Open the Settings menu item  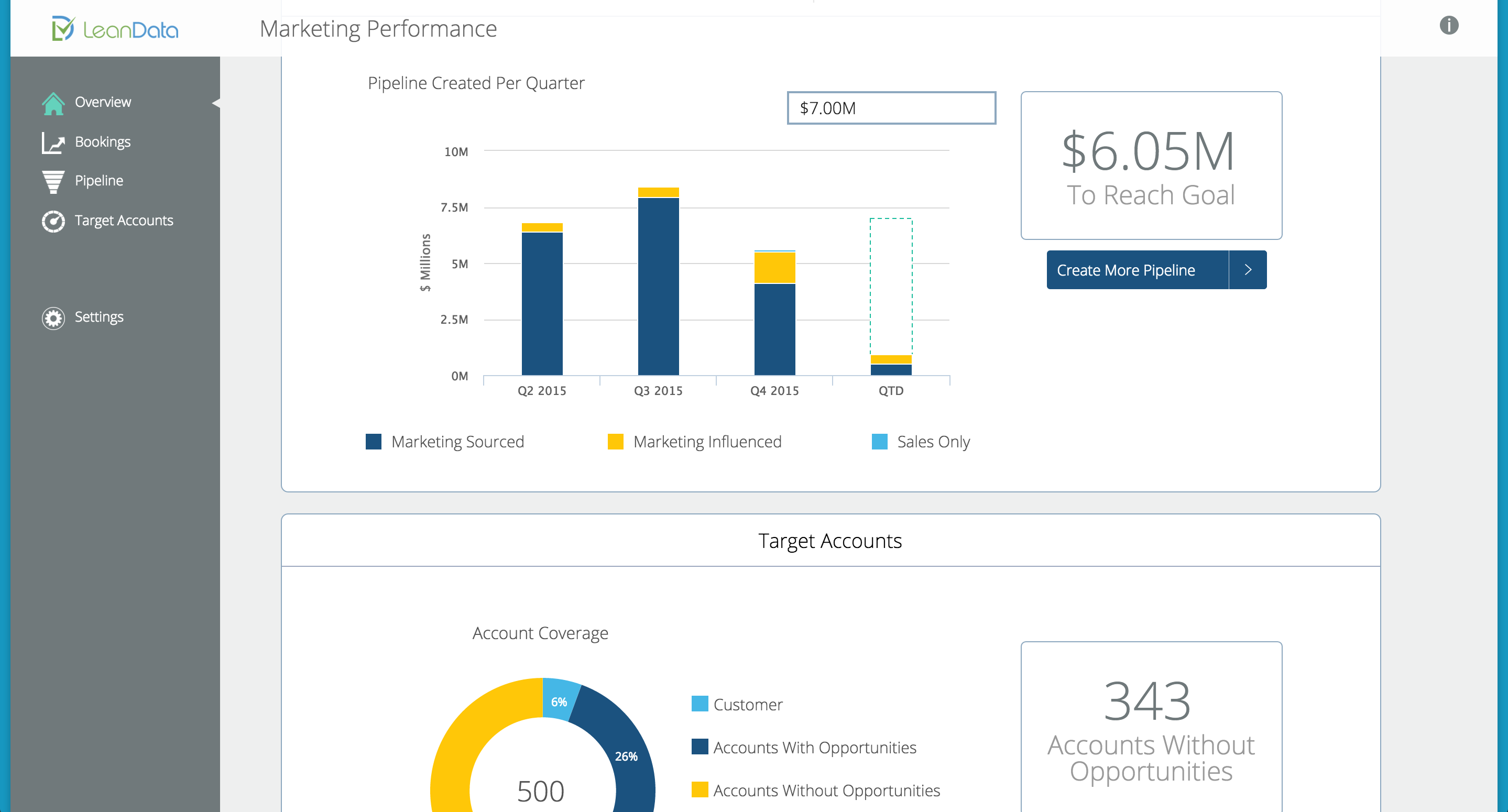99,317
